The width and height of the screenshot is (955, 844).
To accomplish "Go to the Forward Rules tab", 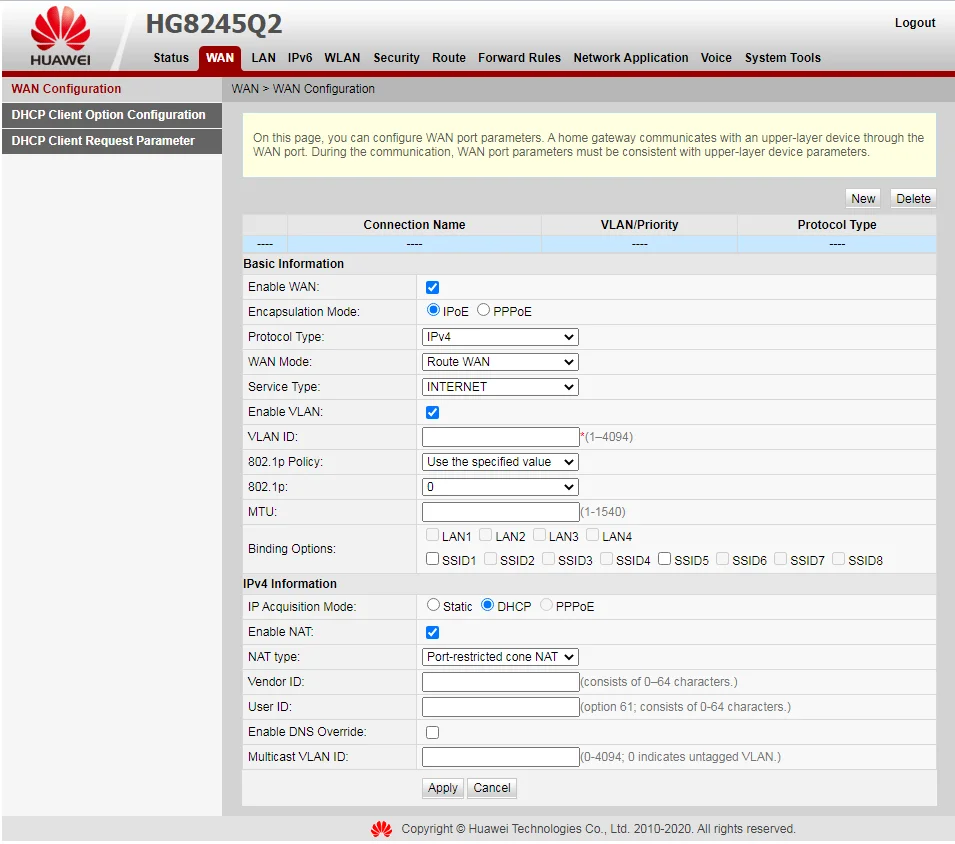I will [x=519, y=58].
